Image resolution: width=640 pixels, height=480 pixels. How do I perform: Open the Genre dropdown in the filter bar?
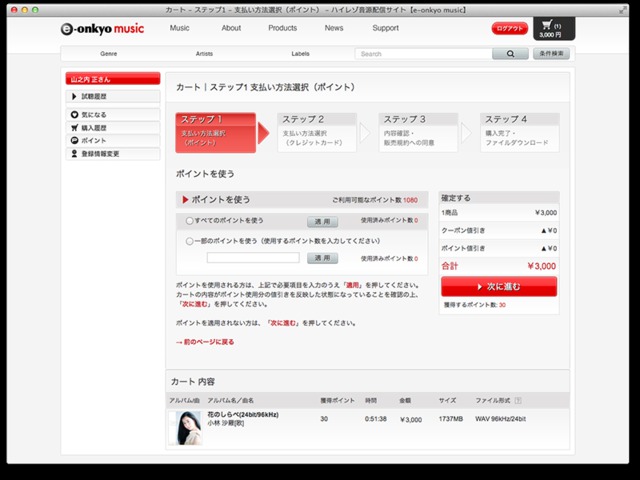click(107, 54)
